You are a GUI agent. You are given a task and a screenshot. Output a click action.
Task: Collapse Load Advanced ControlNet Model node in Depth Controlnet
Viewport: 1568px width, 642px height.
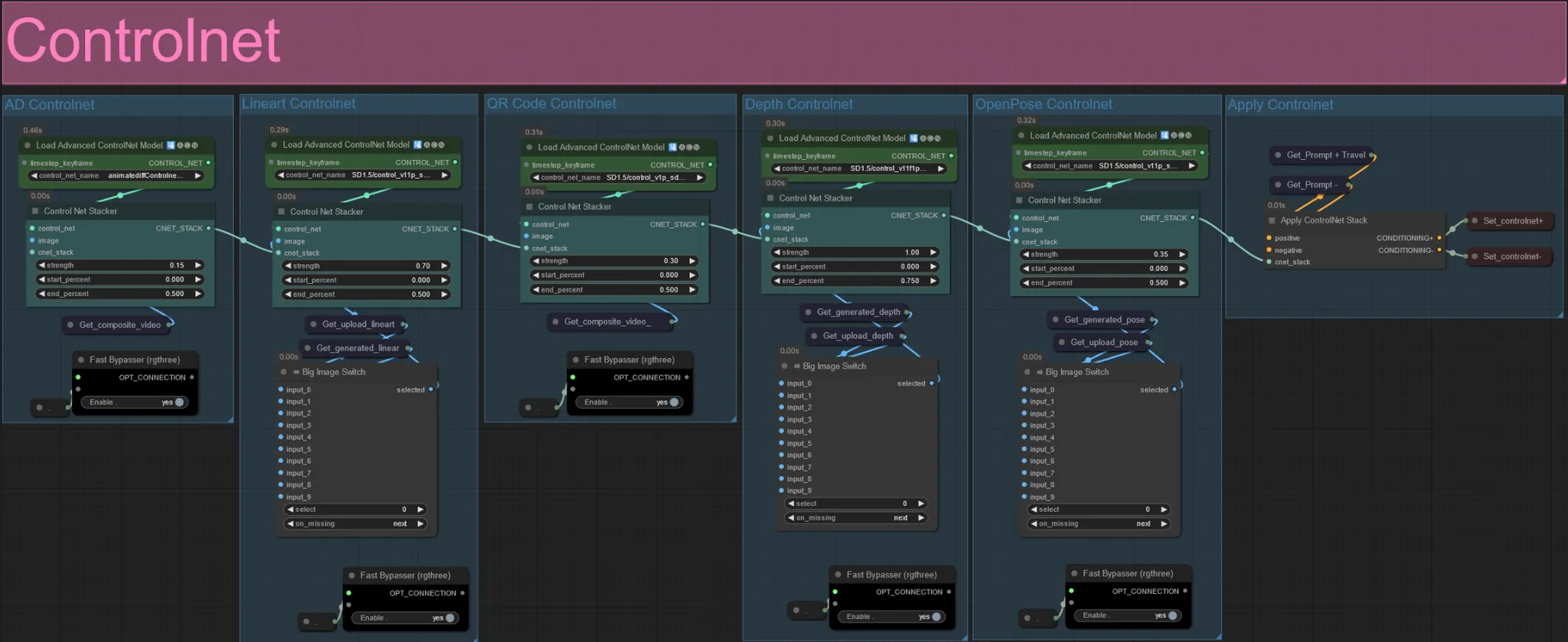tap(770, 139)
